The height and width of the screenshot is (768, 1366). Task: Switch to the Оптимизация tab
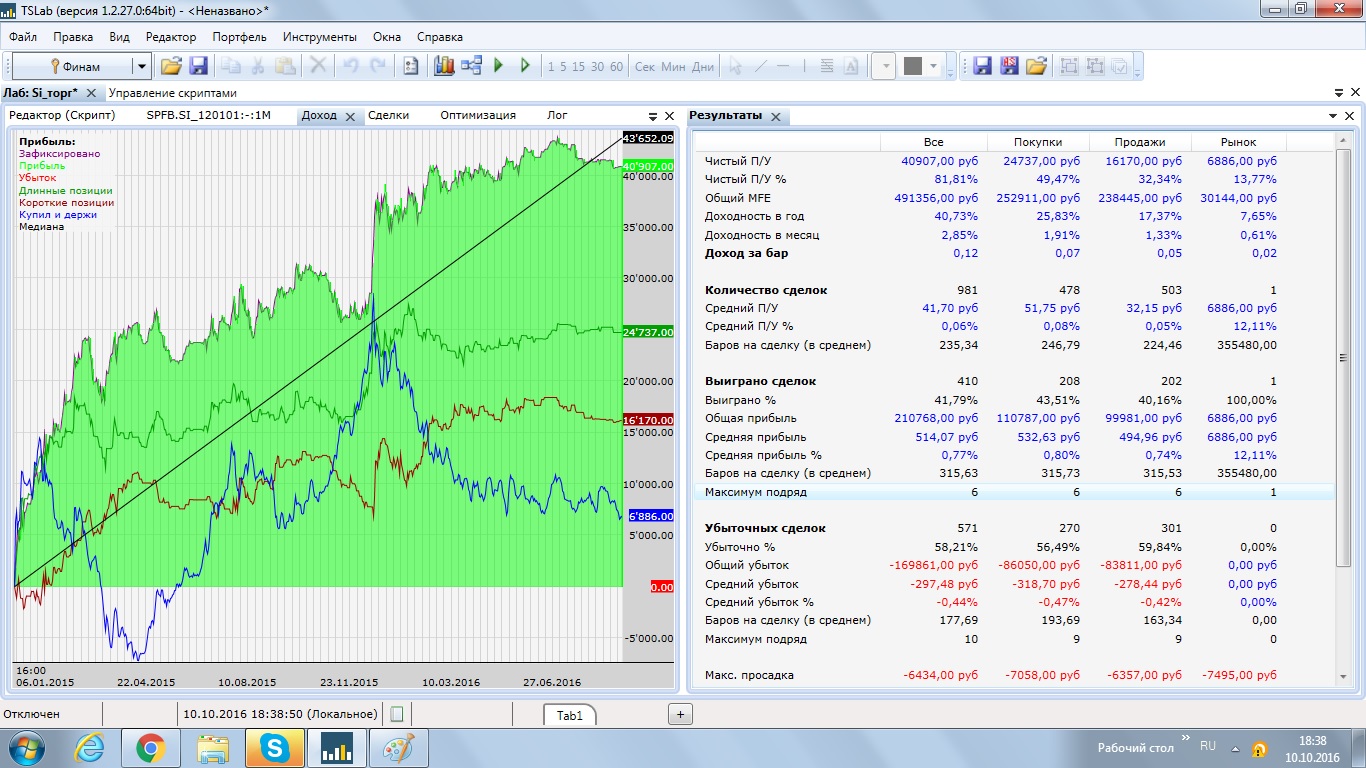click(477, 115)
